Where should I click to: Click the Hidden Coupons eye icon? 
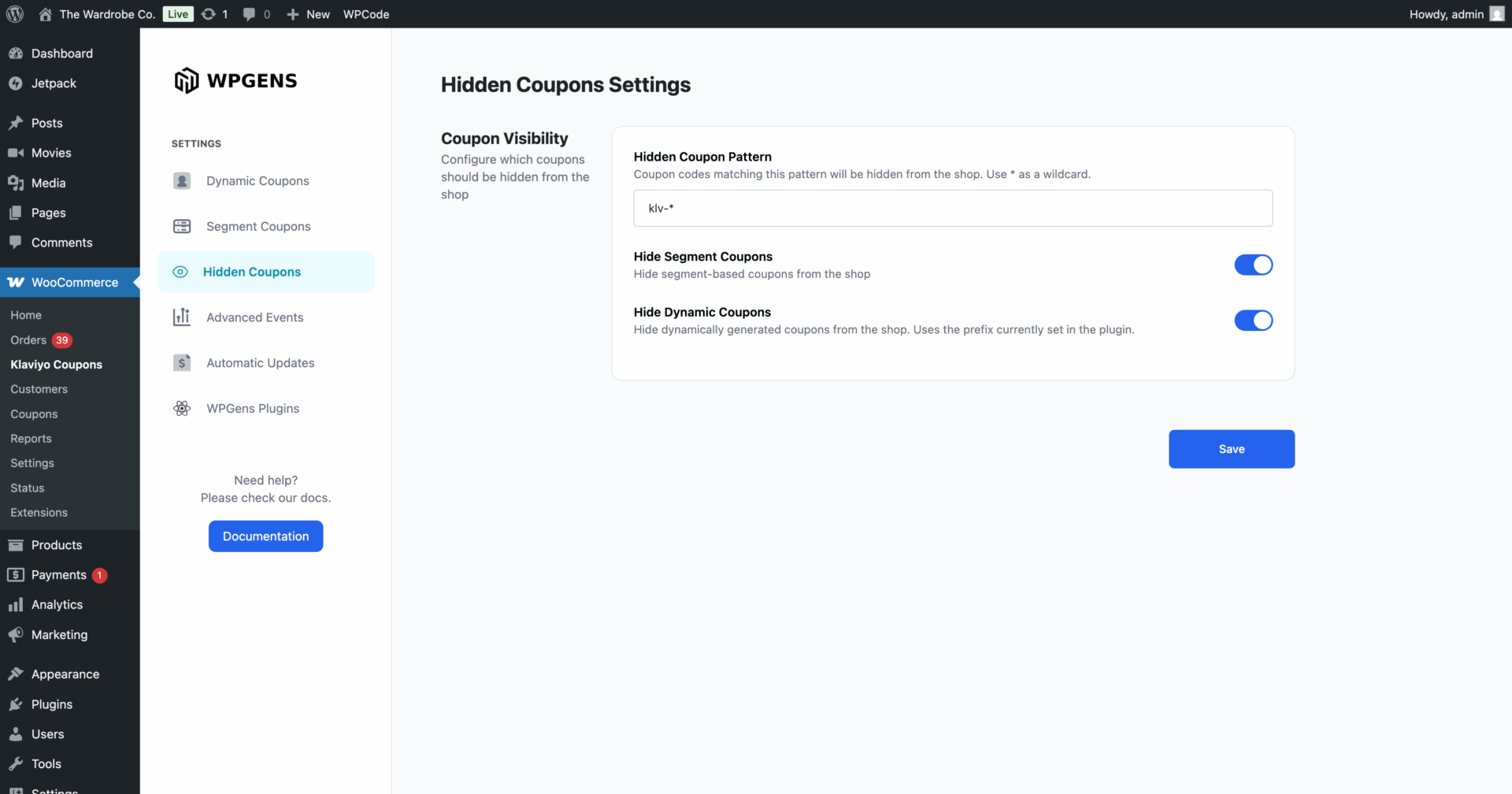(x=180, y=272)
